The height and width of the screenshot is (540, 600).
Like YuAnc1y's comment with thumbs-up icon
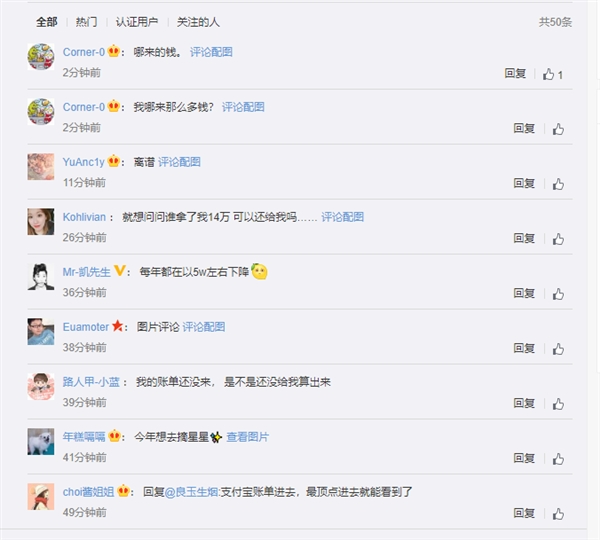click(558, 184)
